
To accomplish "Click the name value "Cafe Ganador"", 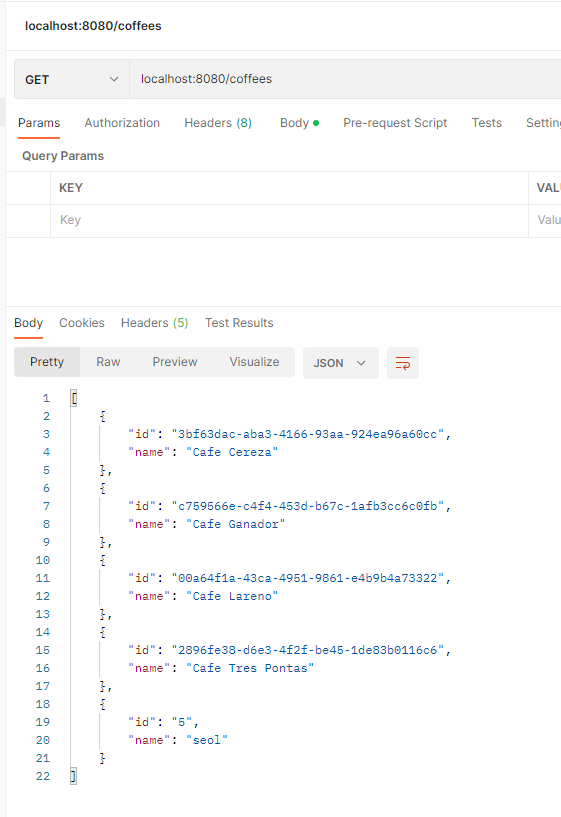I will [x=235, y=524].
